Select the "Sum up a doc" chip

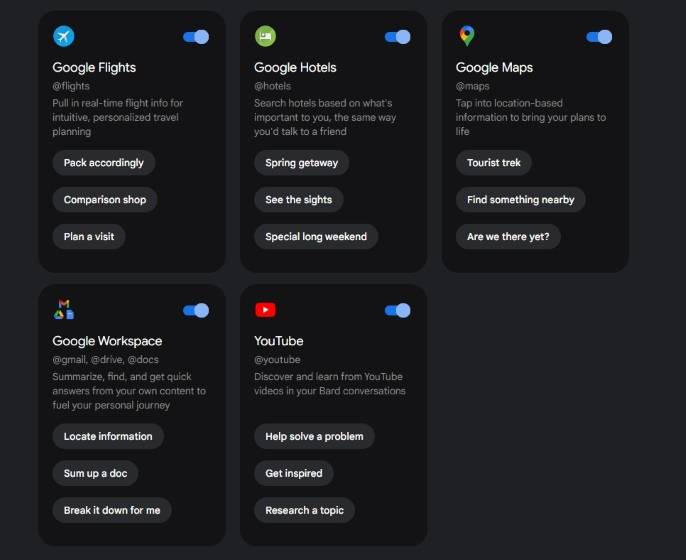[x=95, y=473]
